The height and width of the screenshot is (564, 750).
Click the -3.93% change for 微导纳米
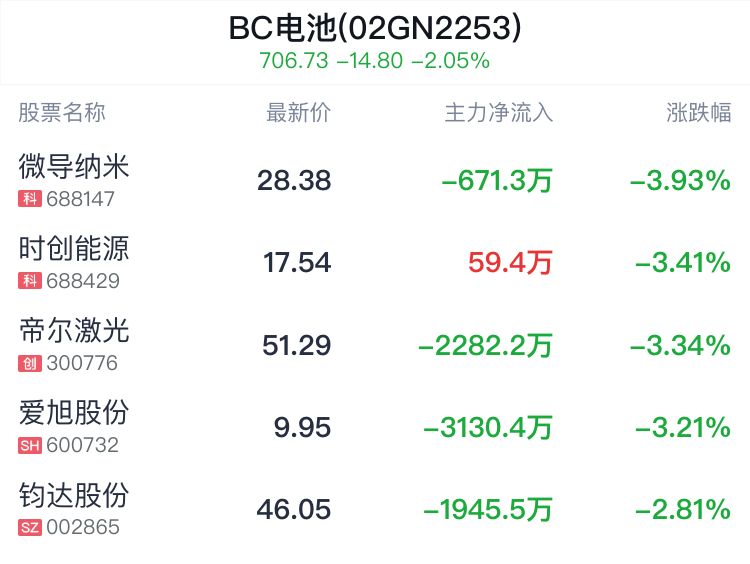click(680, 180)
